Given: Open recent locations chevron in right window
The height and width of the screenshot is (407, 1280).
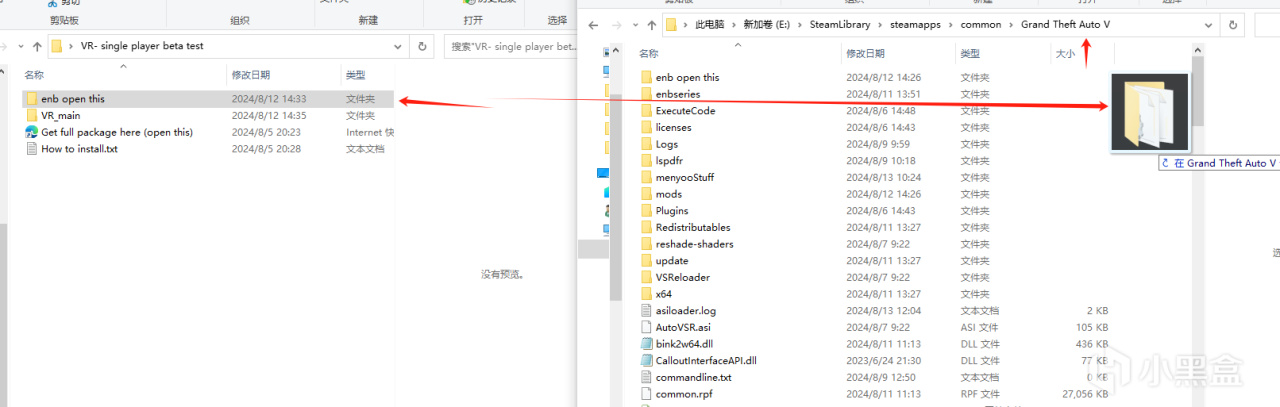Looking at the screenshot, I should tap(632, 25).
